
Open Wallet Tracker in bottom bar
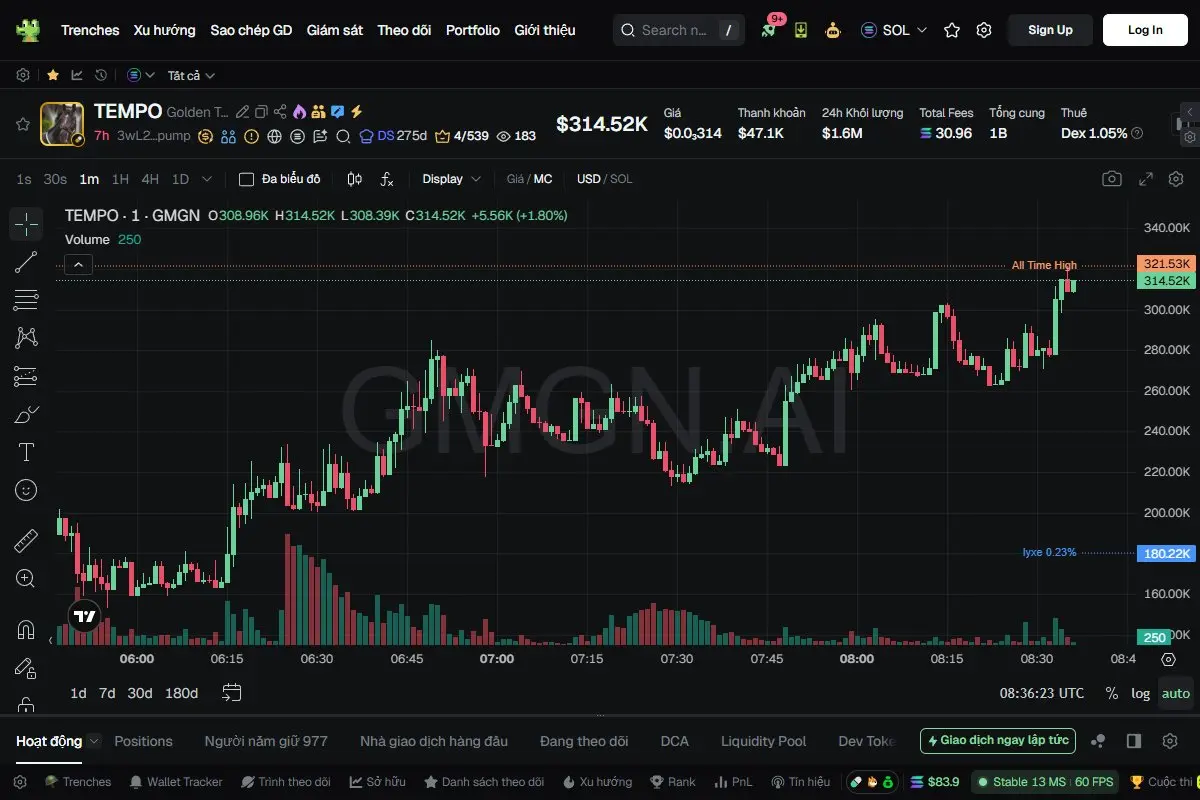175,782
